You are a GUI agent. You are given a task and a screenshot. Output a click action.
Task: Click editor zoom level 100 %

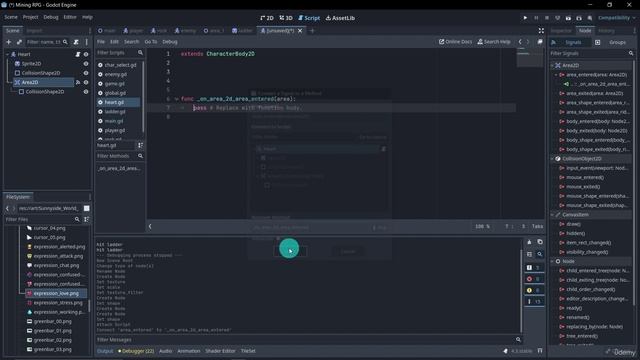tap(482, 226)
